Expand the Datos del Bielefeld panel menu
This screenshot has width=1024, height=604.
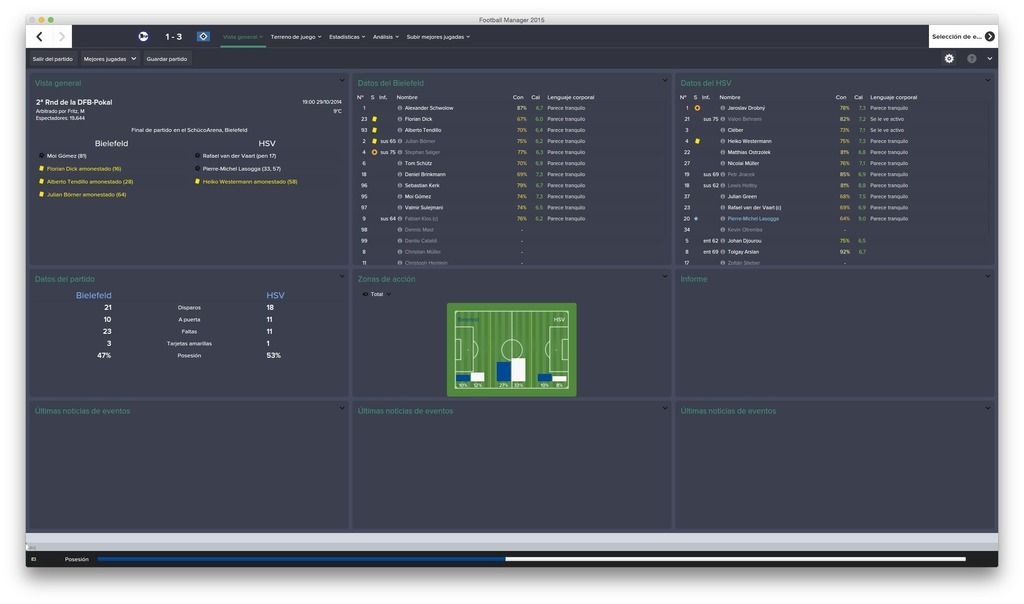pos(665,81)
